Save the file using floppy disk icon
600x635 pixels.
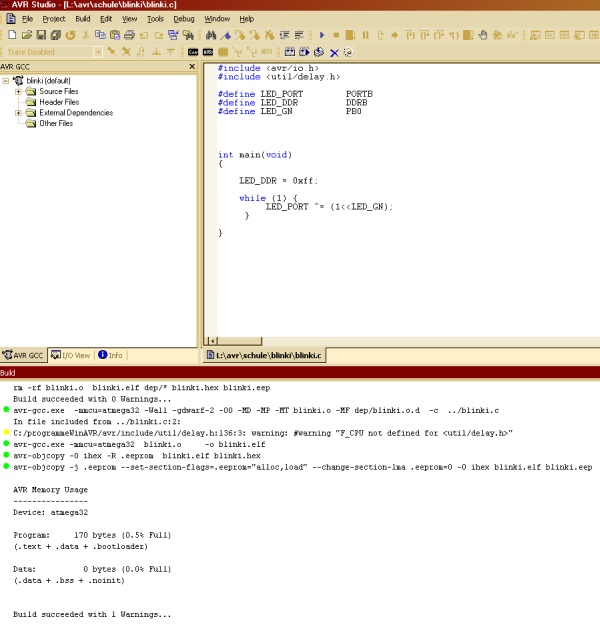(41, 35)
